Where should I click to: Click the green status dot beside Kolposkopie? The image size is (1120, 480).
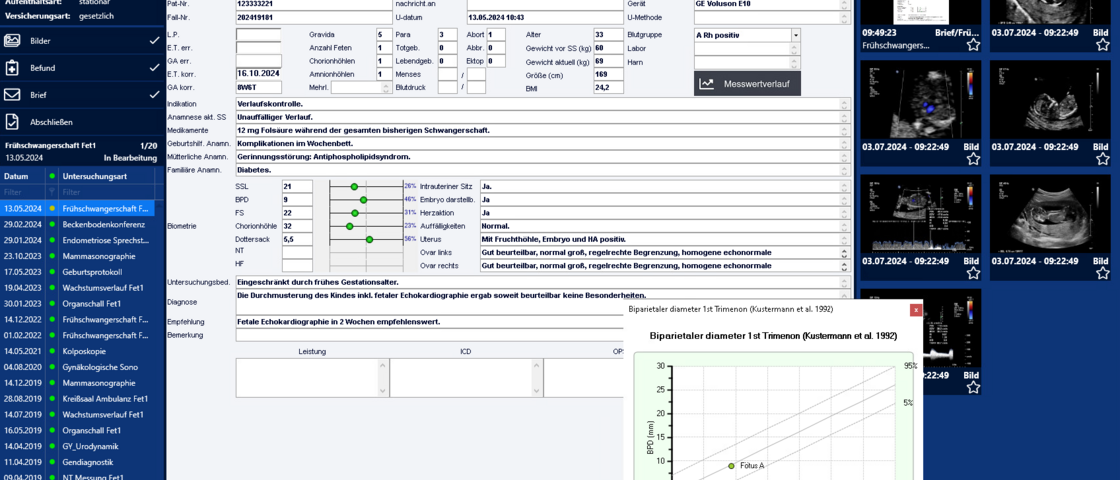(x=52, y=351)
